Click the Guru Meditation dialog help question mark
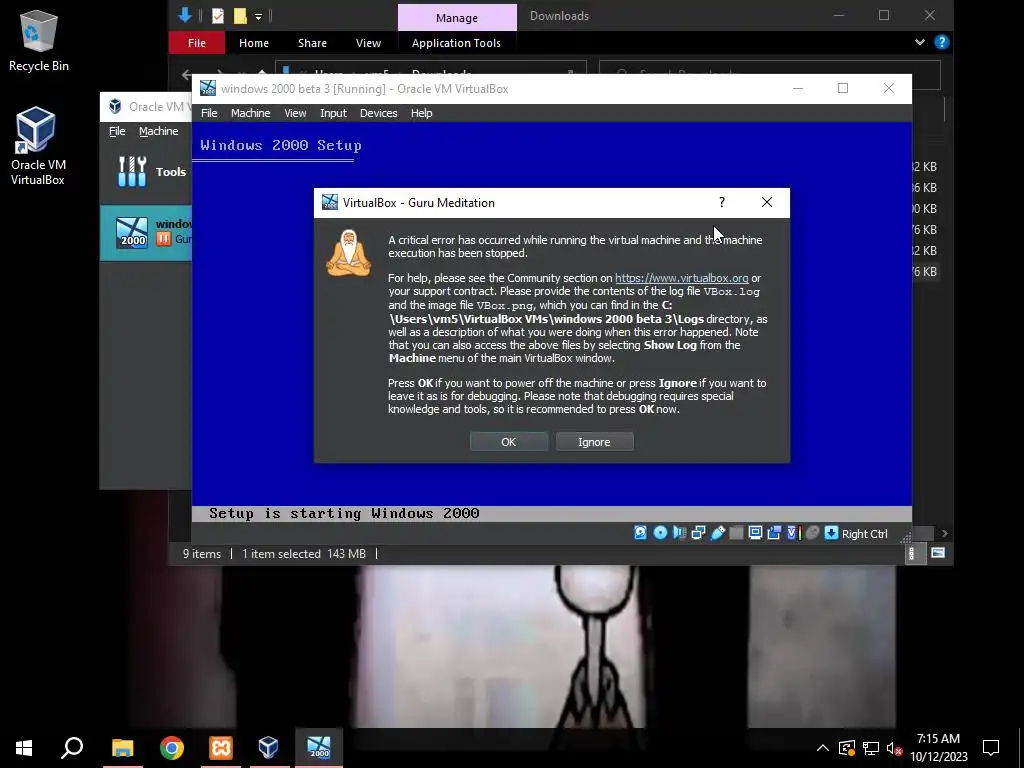Screen dimensions: 1024x768 (722, 202)
